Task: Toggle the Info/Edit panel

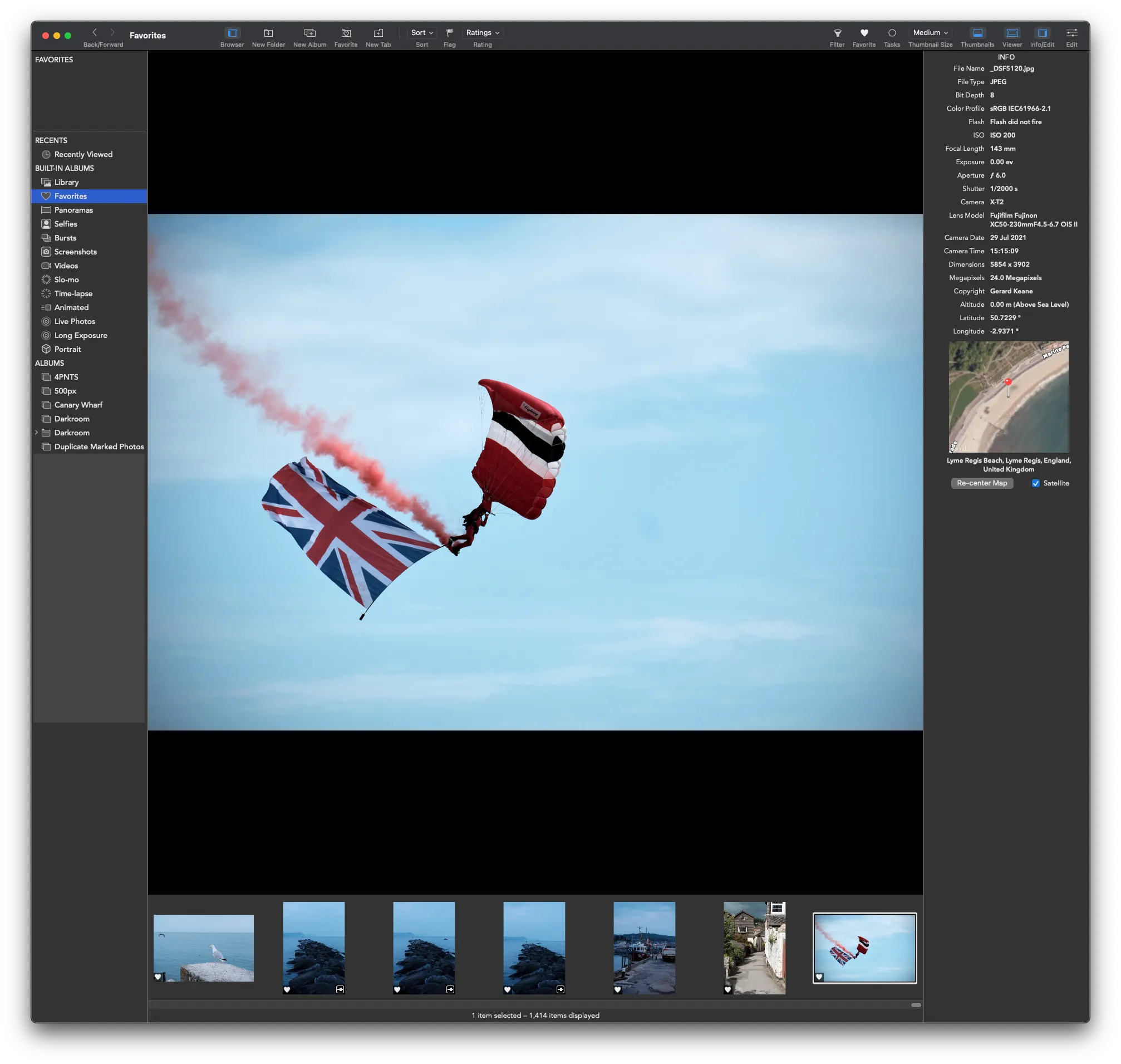Action: point(1041,33)
